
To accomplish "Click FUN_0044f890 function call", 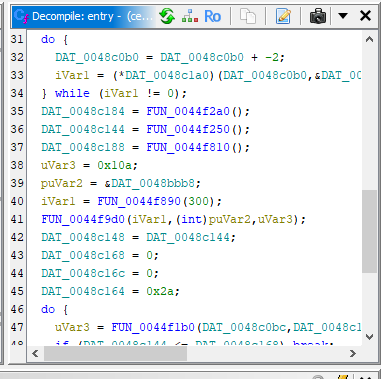I will [x=139, y=201].
